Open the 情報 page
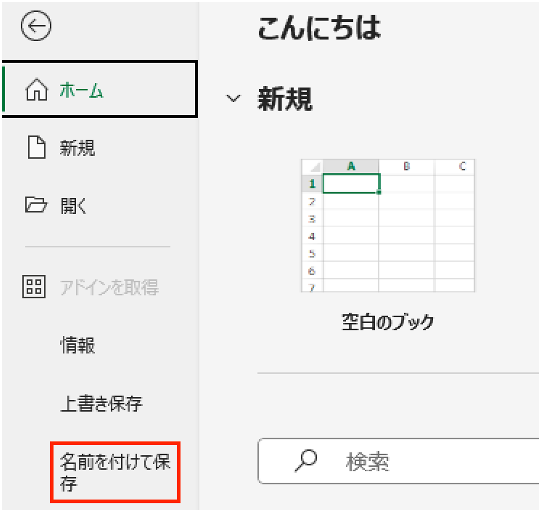This screenshot has height=512, width=546. tap(77, 346)
